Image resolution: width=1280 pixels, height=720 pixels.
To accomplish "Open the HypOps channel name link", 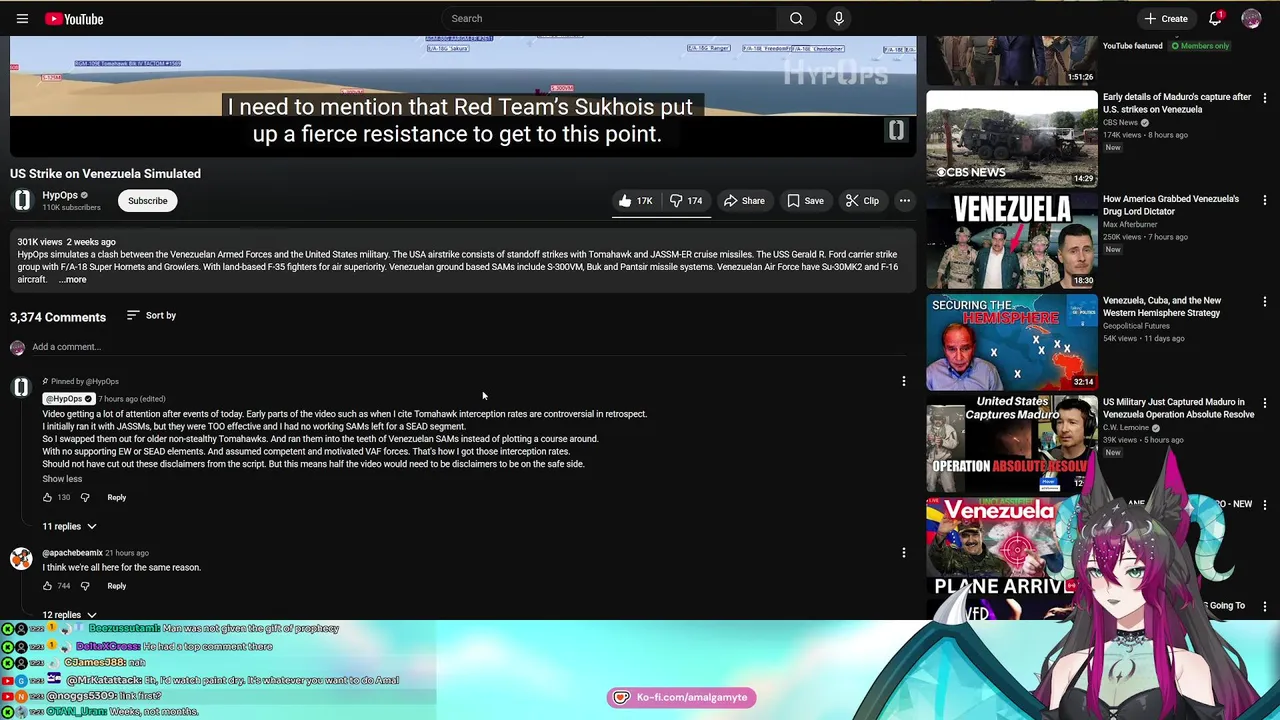I will [59, 195].
